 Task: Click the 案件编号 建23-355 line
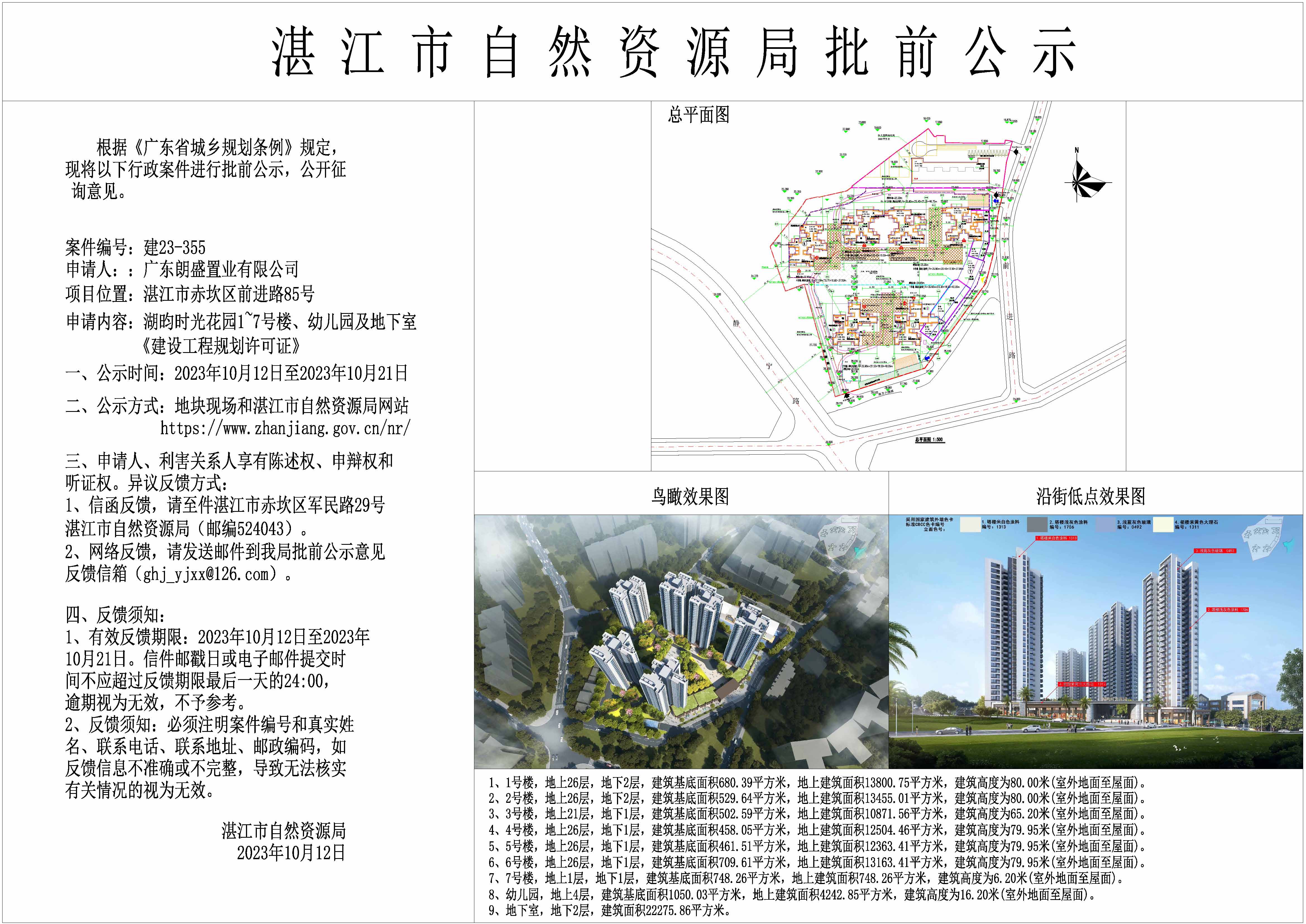click(135, 247)
